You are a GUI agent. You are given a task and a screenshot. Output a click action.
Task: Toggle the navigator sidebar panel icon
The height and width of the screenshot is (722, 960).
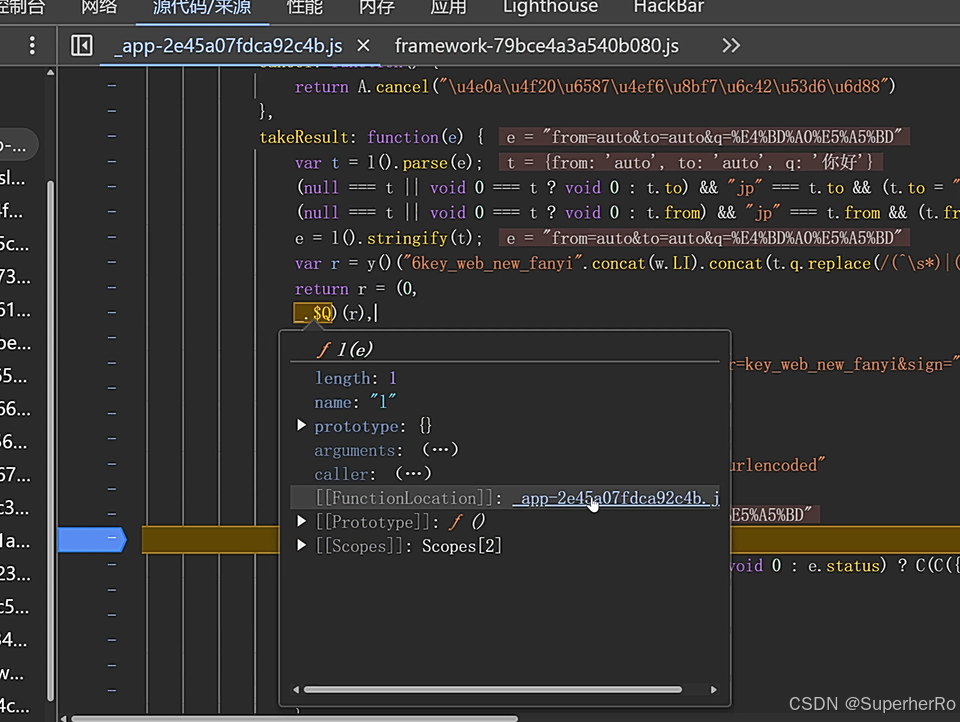point(81,45)
